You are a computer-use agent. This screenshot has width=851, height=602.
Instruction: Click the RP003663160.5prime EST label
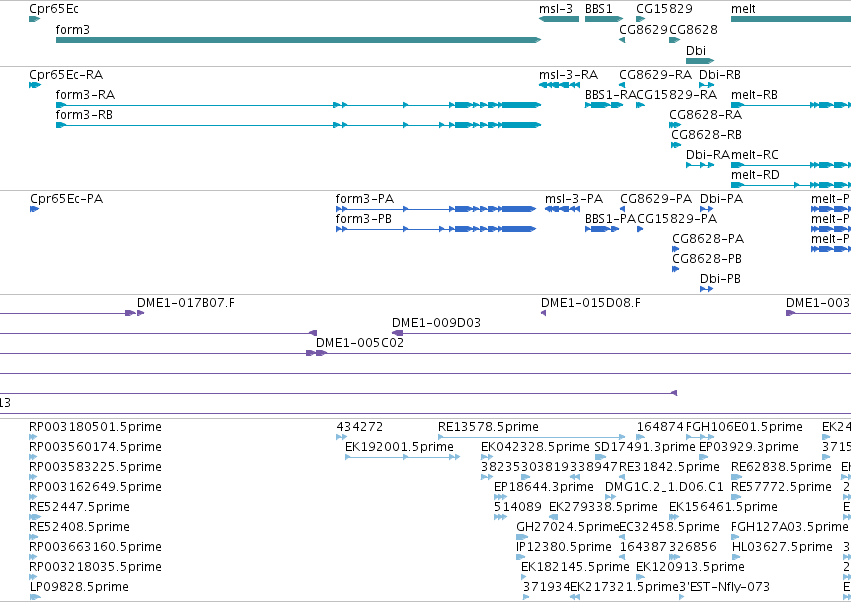click(x=95, y=547)
